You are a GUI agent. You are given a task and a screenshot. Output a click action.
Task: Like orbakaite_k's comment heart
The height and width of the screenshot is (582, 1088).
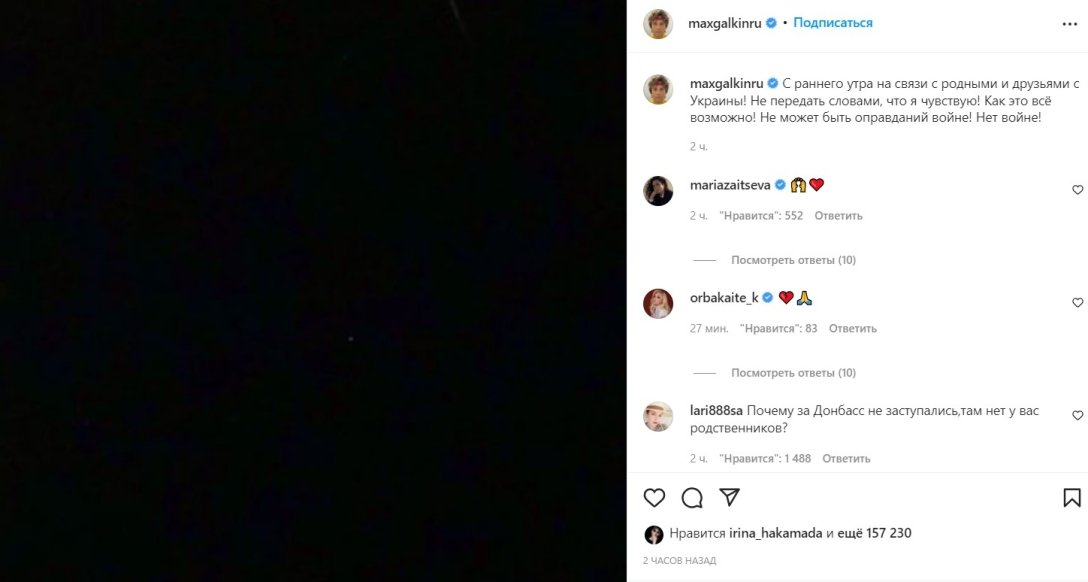tap(1078, 302)
